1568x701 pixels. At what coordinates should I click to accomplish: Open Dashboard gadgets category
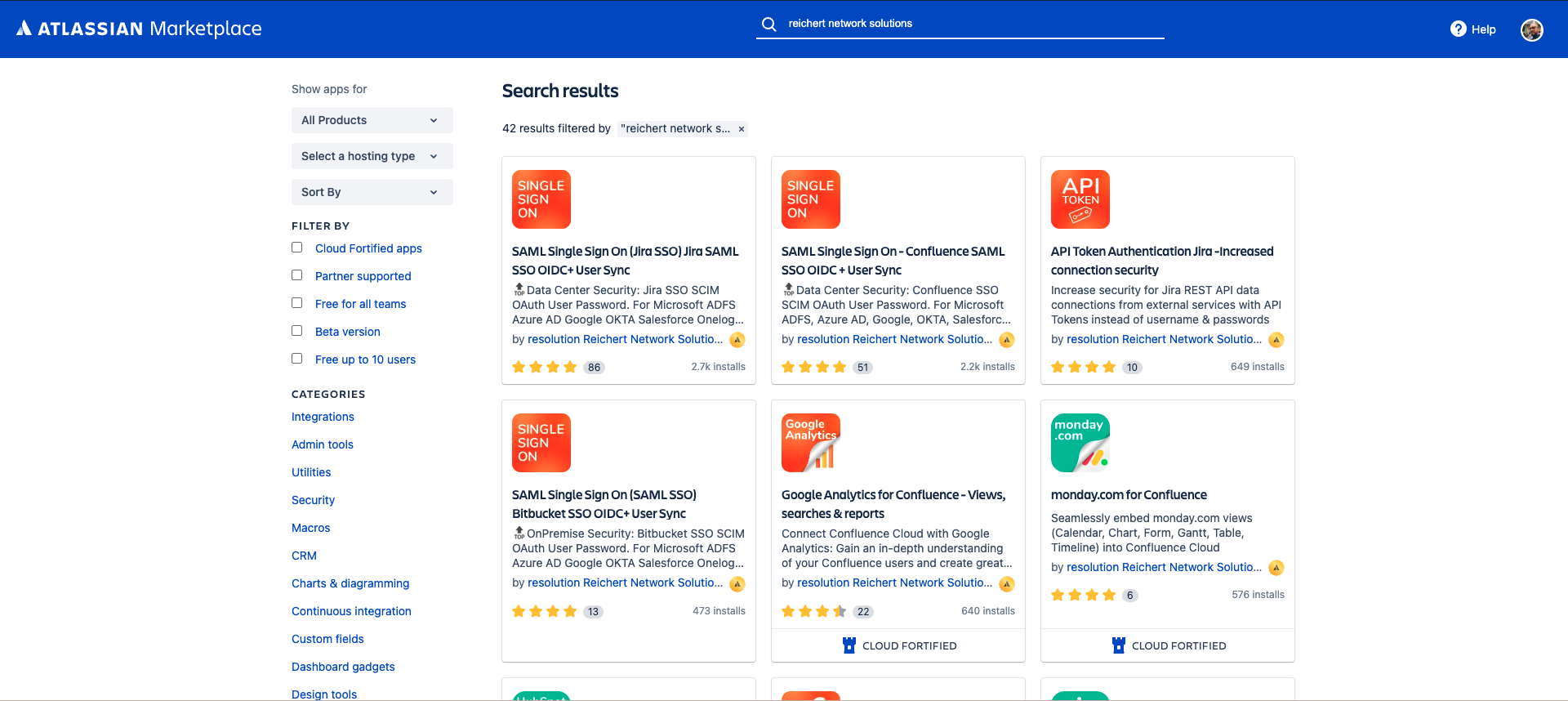point(343,667)
